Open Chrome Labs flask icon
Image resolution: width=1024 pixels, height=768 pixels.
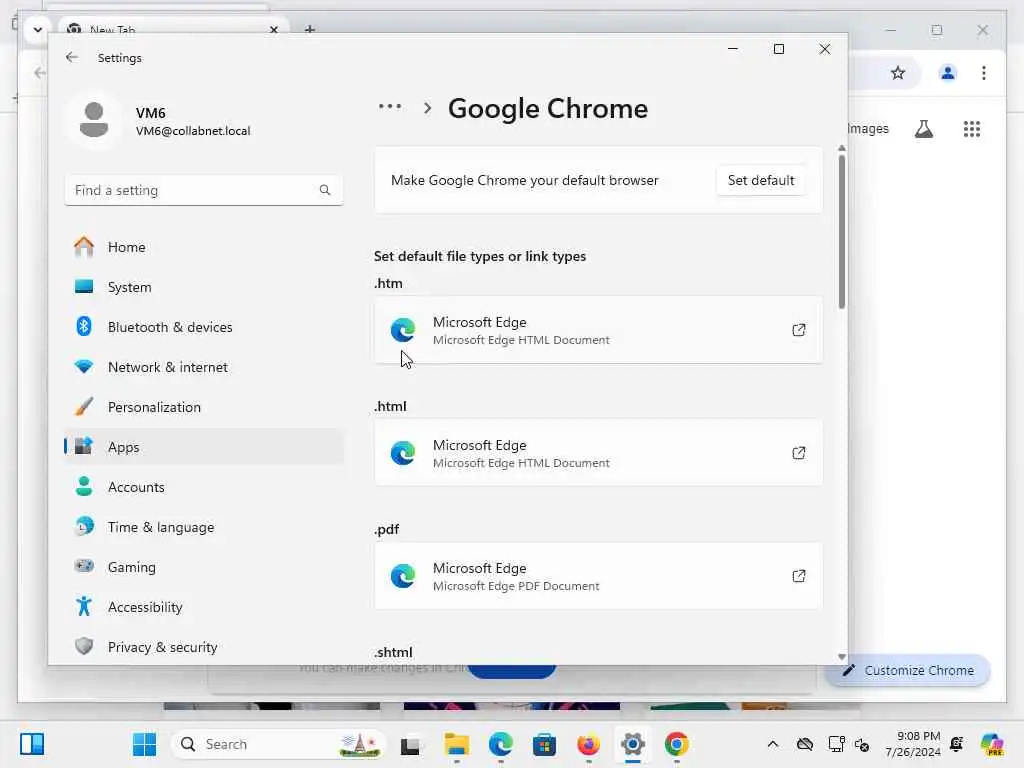pos(923,129)
